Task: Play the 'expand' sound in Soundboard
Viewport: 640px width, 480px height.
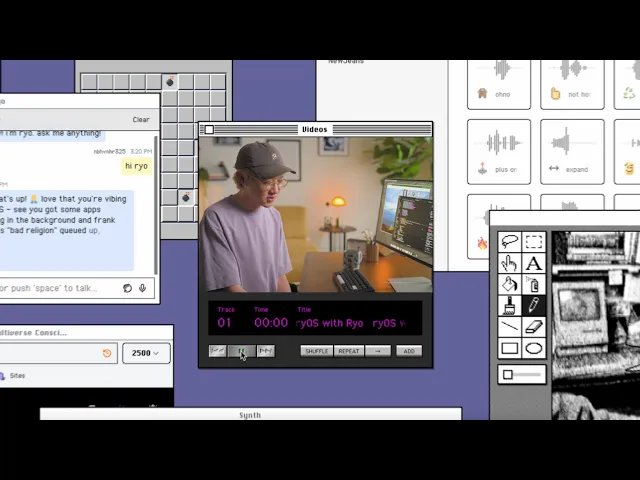Action: click(x=572, y=152)
